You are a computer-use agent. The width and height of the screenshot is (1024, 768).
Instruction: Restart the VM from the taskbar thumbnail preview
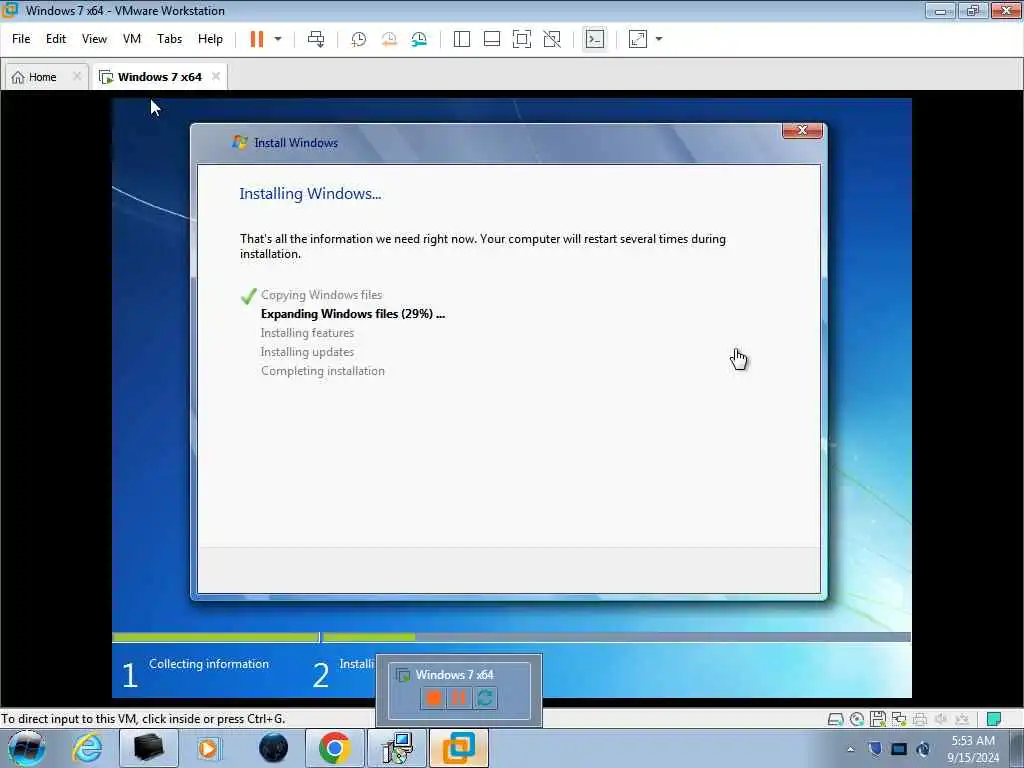[485, 697]
